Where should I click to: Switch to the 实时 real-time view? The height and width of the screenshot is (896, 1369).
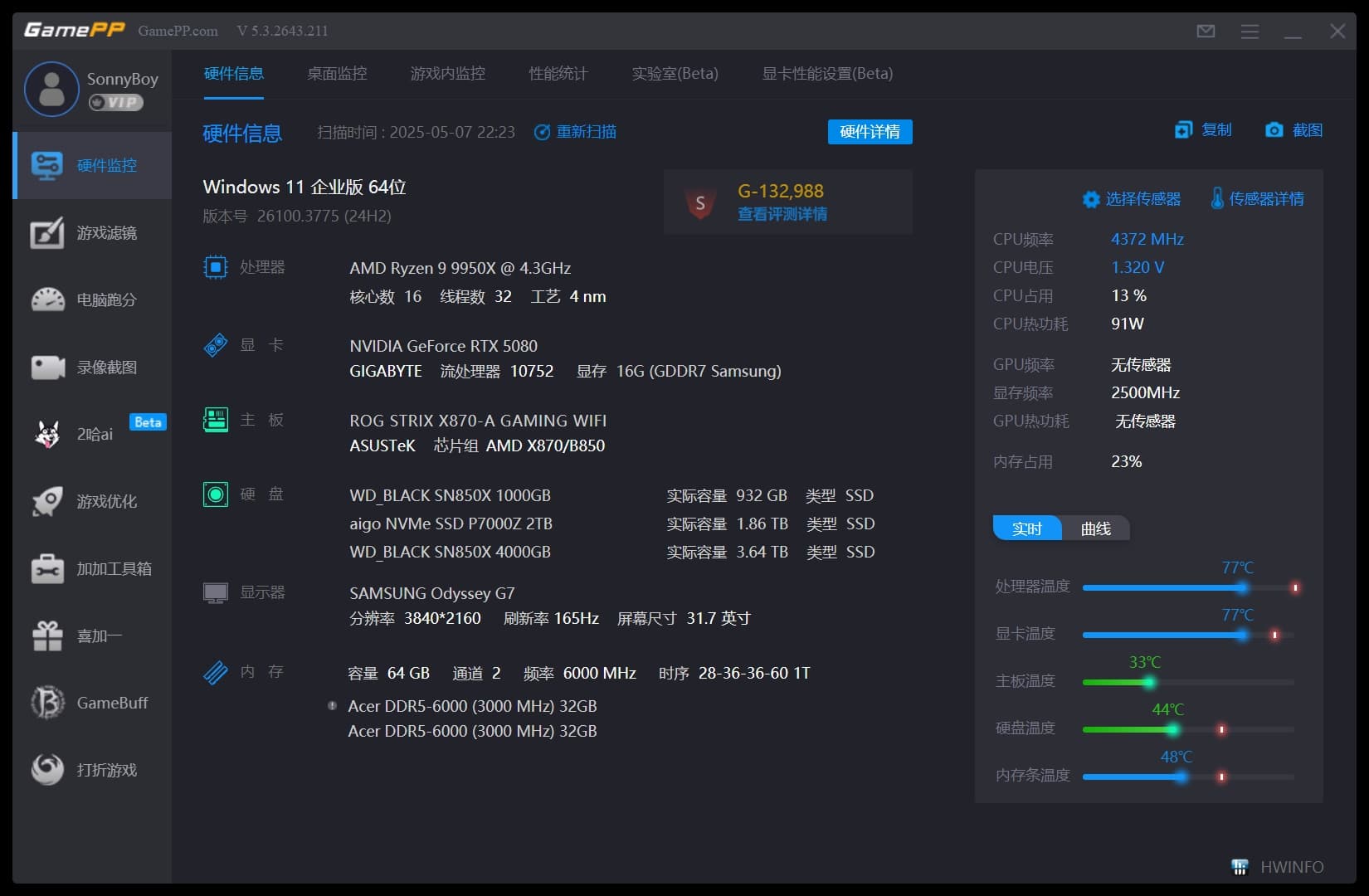1027,528
